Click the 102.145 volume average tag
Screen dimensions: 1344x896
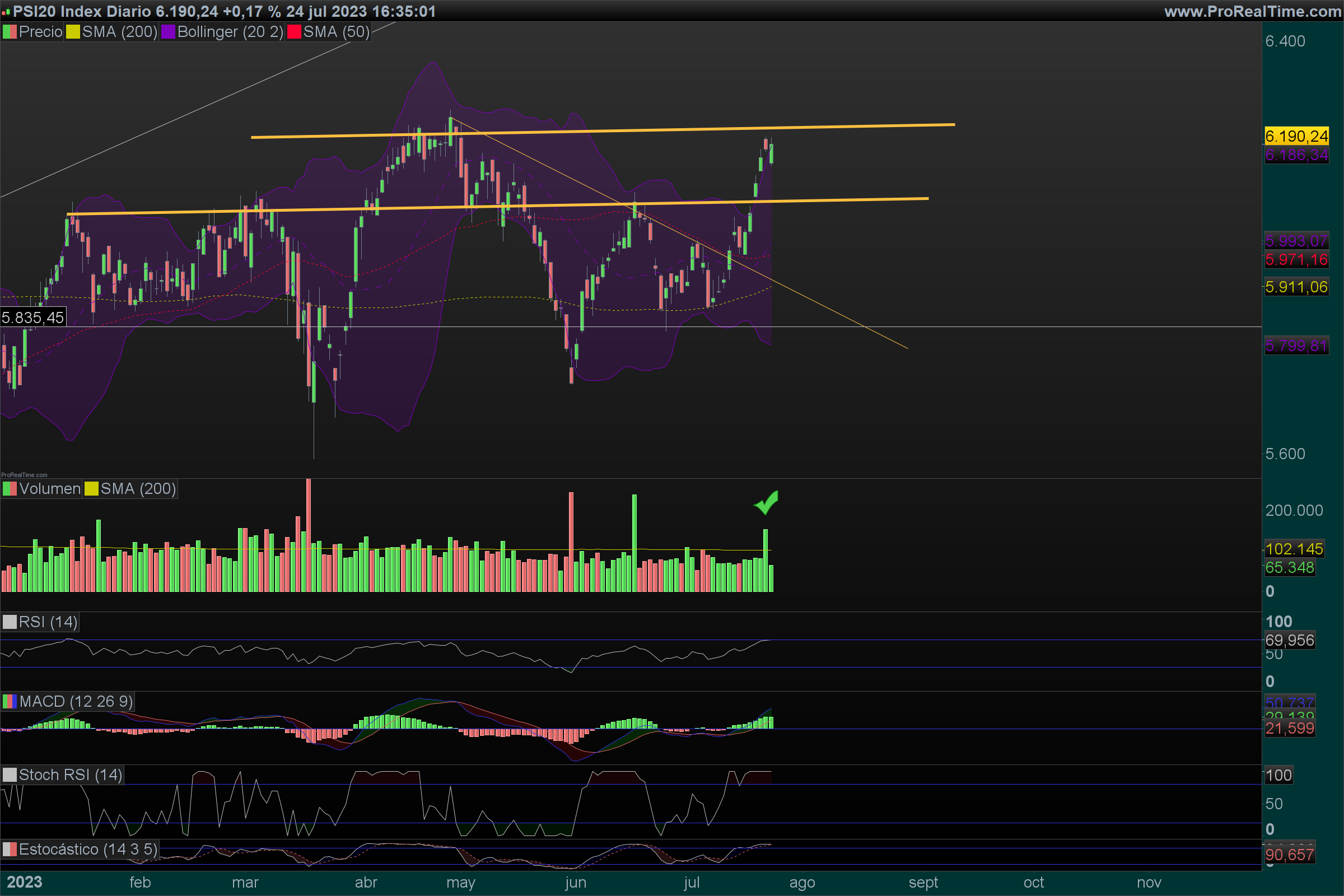pyautogui.click(x=1294, y=549)
